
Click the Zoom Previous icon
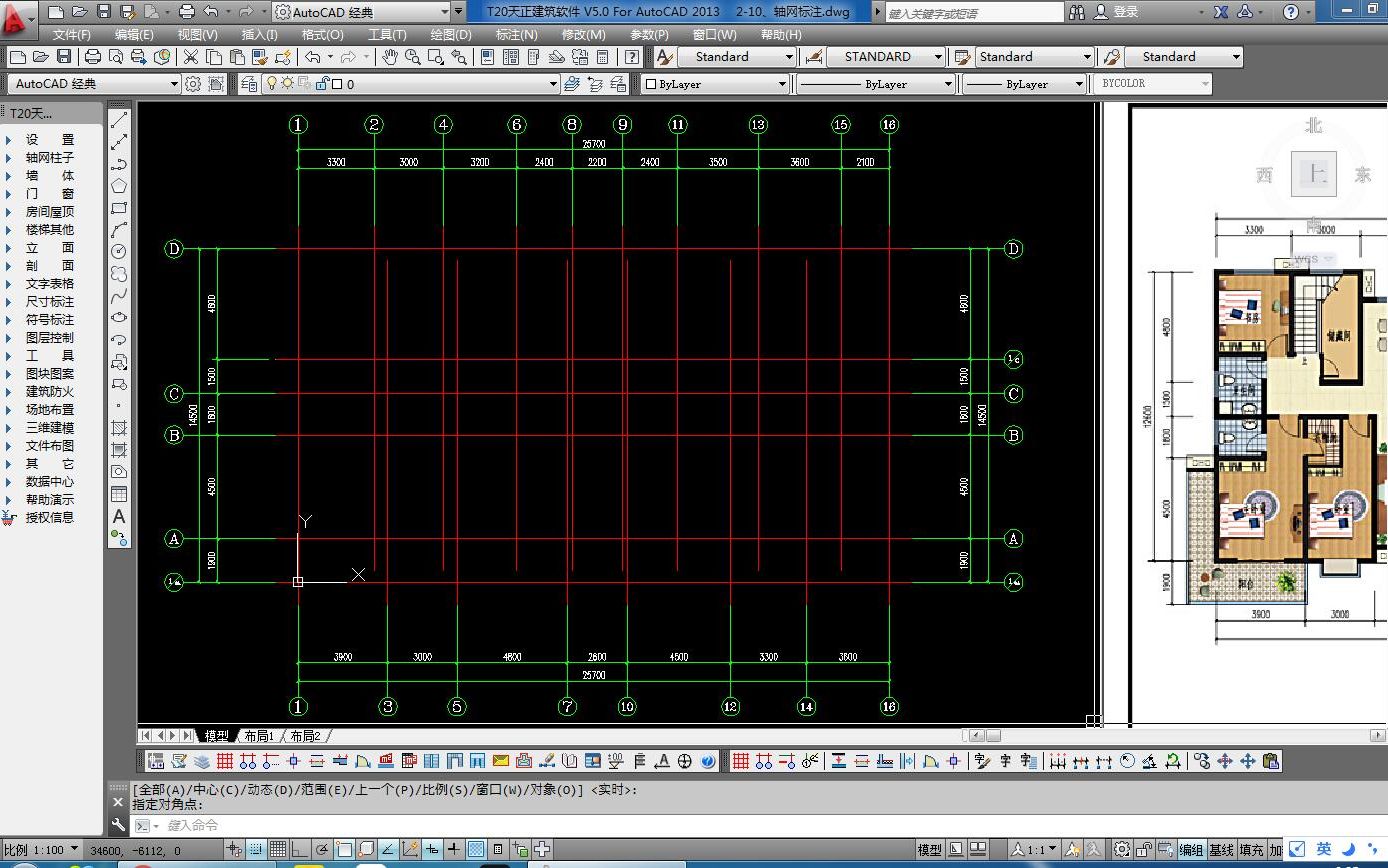click(x=459, y=57)
